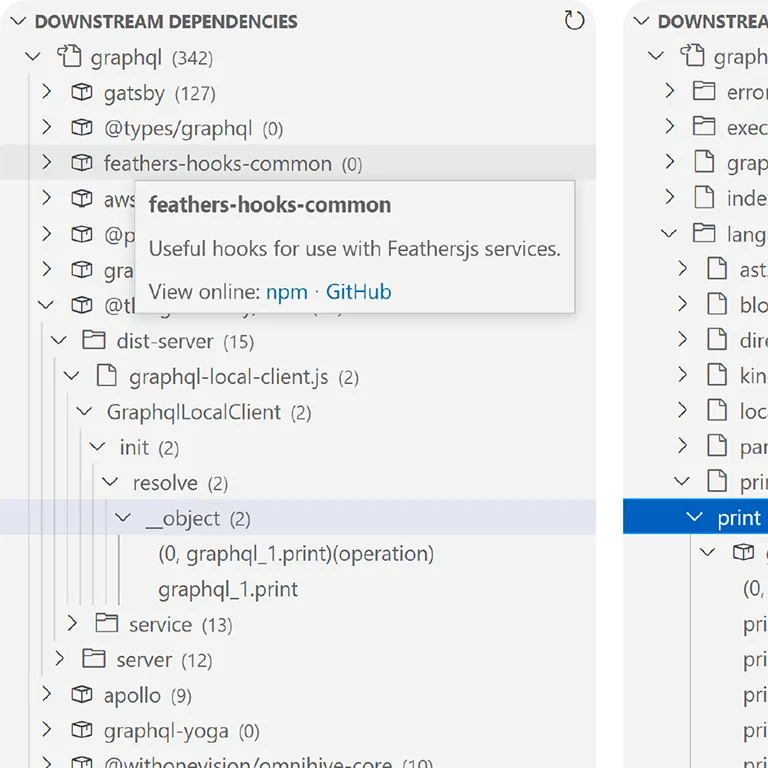The width and height of the screenshot is (768, 768).
Task: Click the feathers-hooks-common package cube icon
Action: (x=82, y=163)
